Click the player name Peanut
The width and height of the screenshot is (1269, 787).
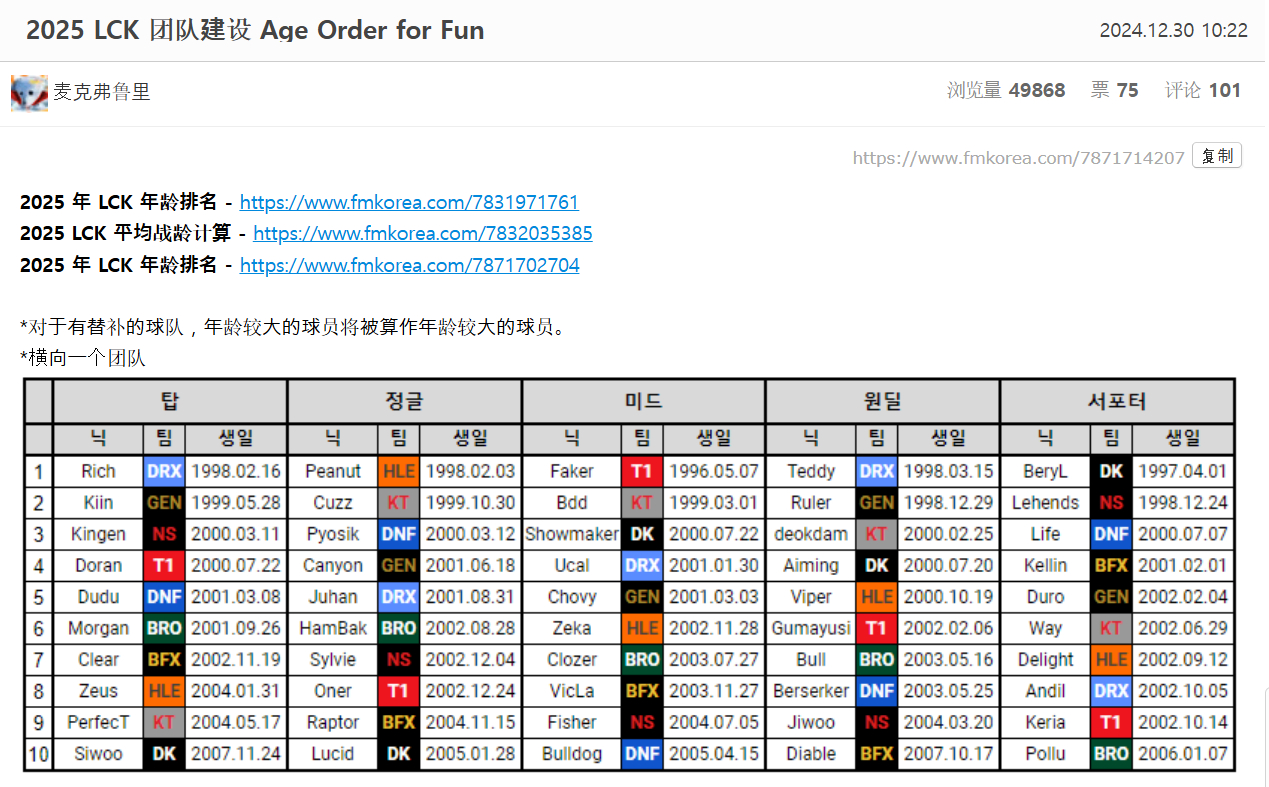tap(333, 471)
